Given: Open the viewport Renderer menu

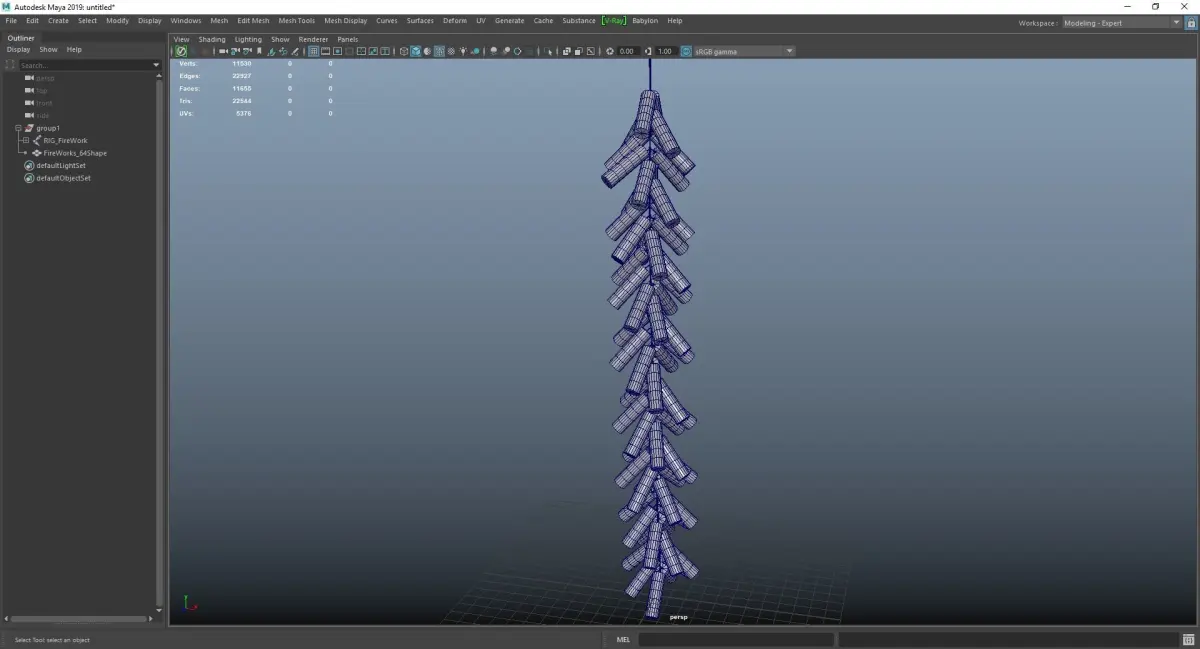Looking at the screenshot, I should coord(313,39).
